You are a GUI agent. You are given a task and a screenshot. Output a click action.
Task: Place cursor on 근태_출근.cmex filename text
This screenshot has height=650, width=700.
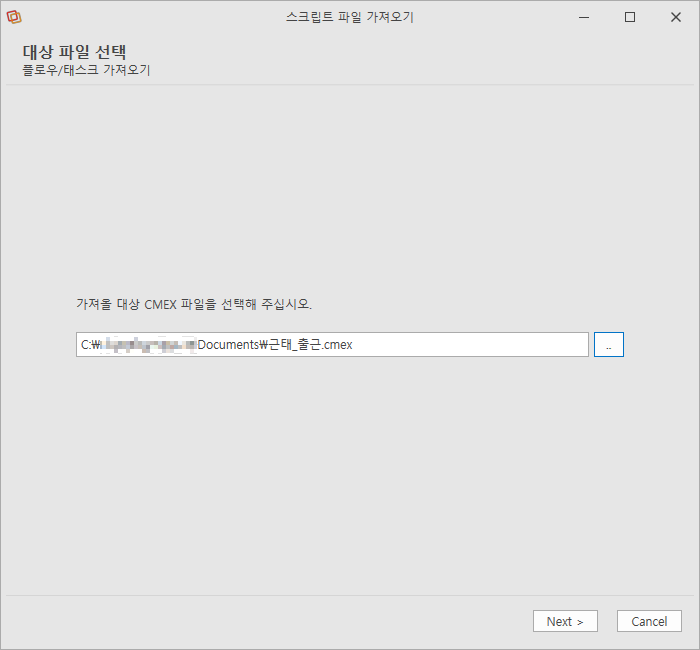point(311,345)
